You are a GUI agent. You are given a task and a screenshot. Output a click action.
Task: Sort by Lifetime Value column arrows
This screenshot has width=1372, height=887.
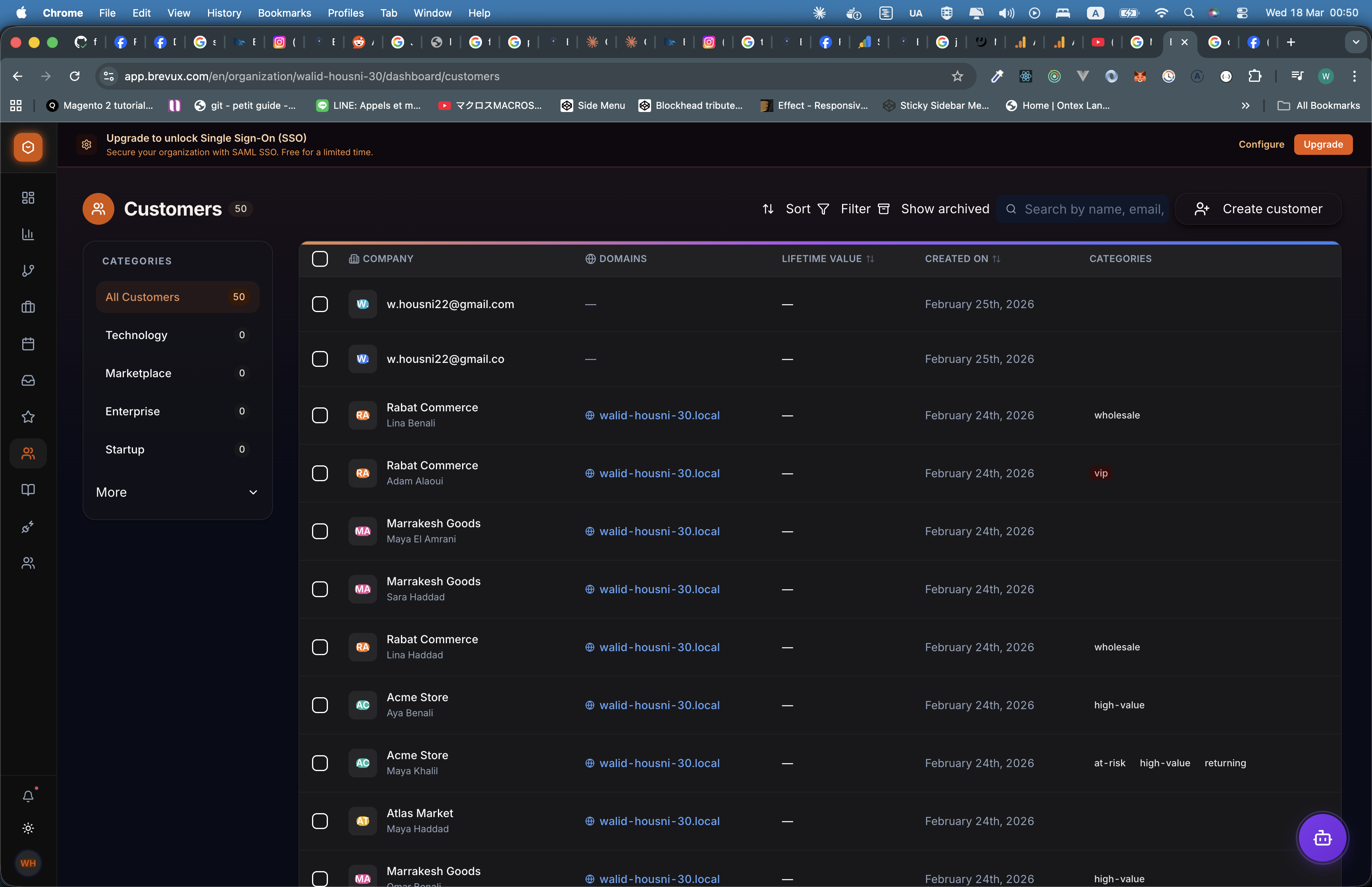point(870,259)
